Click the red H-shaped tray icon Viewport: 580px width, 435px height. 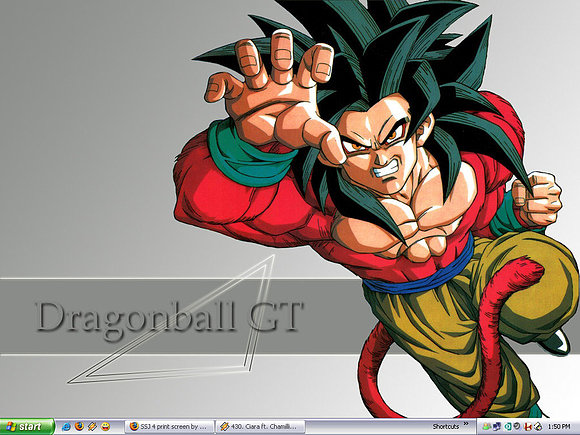coord(528,426)
